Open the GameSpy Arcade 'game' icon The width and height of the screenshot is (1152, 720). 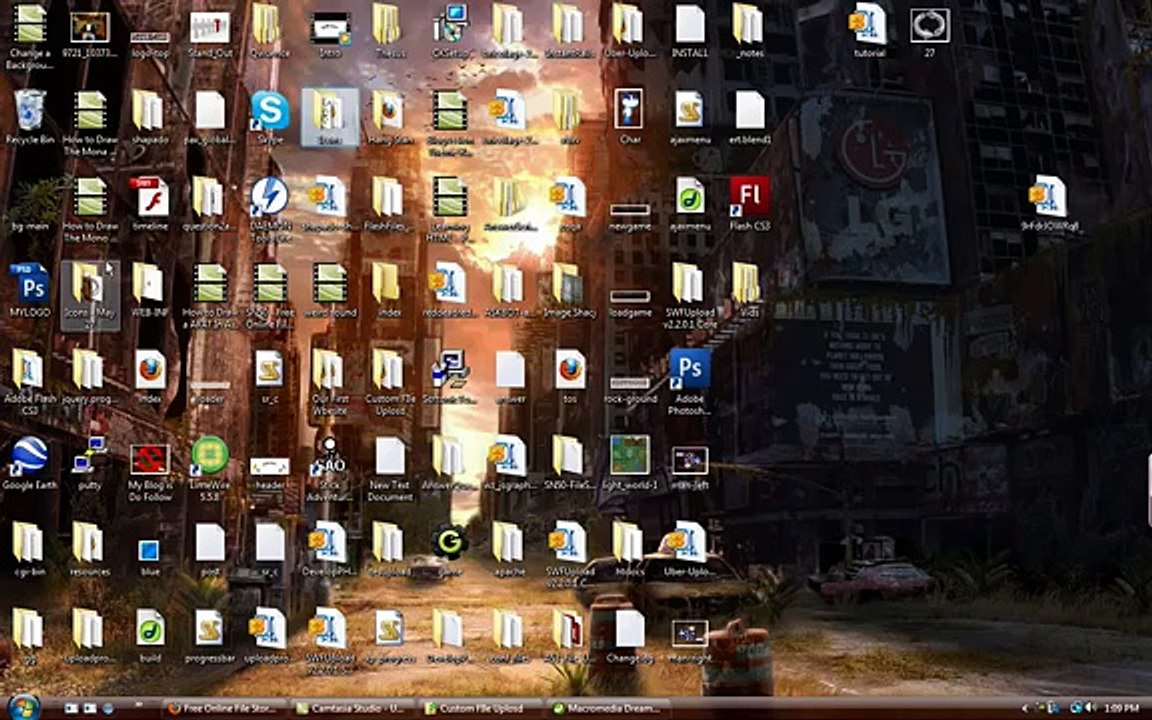(450, 550)
